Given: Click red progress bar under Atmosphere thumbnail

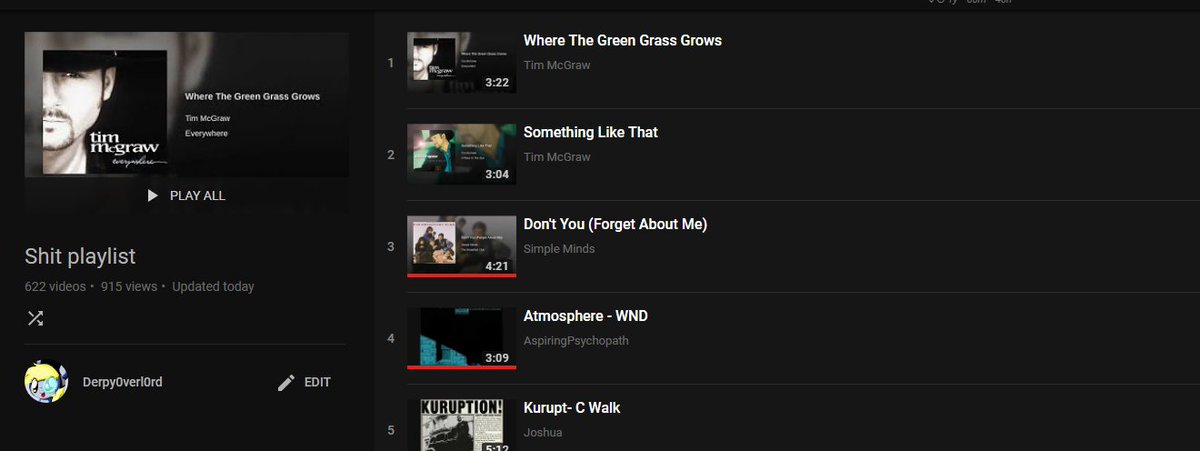Looking at the screenshot, I should click(x=462, y=367).
